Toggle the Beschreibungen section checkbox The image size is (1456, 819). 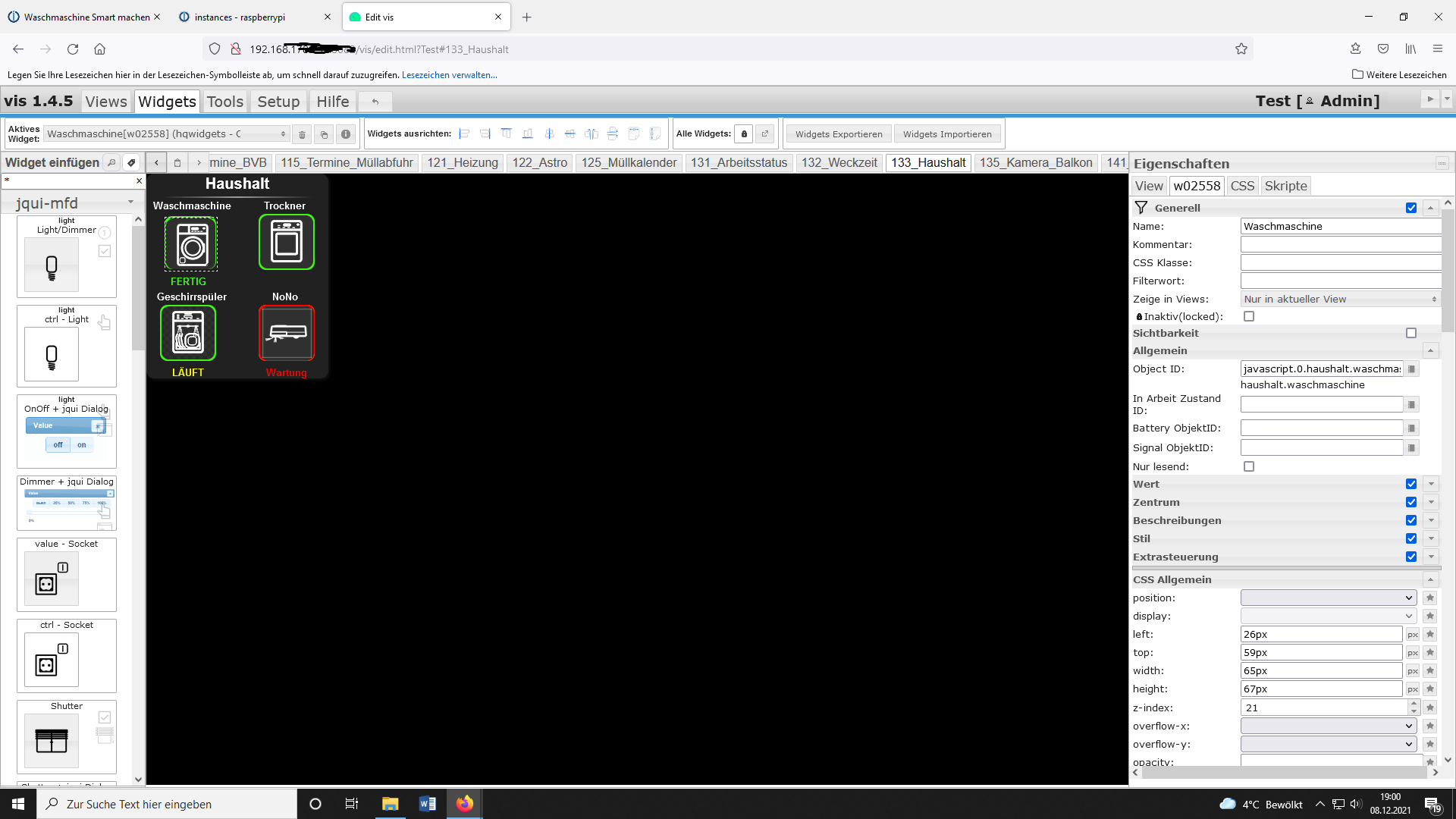(x=1411, y=520)
